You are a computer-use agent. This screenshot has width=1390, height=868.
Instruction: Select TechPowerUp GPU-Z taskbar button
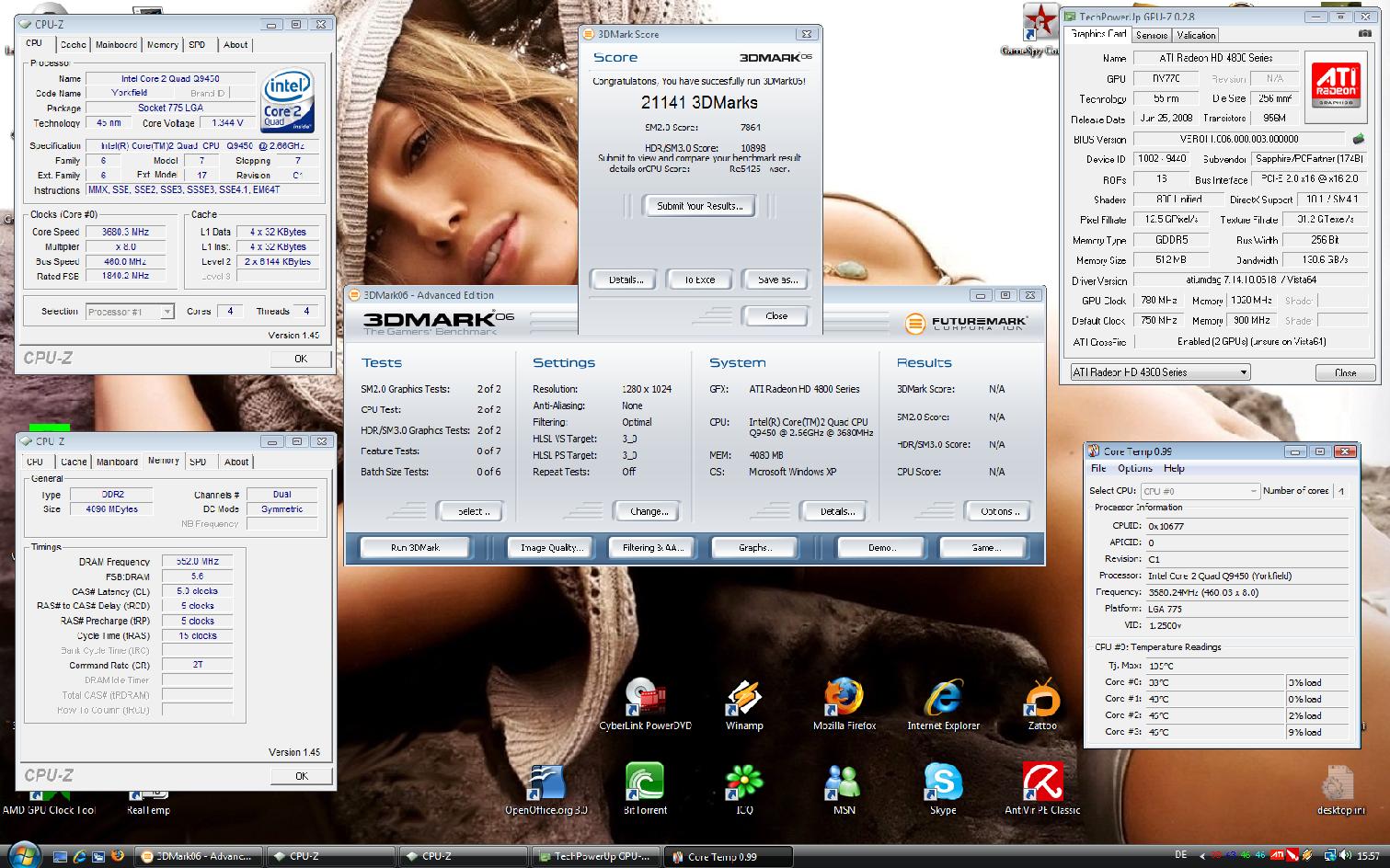click(x=594, y=856)
